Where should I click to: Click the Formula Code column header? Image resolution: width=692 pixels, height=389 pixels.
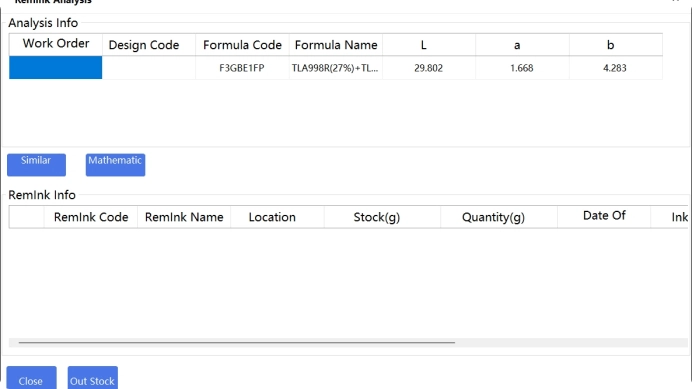[242, 45]
